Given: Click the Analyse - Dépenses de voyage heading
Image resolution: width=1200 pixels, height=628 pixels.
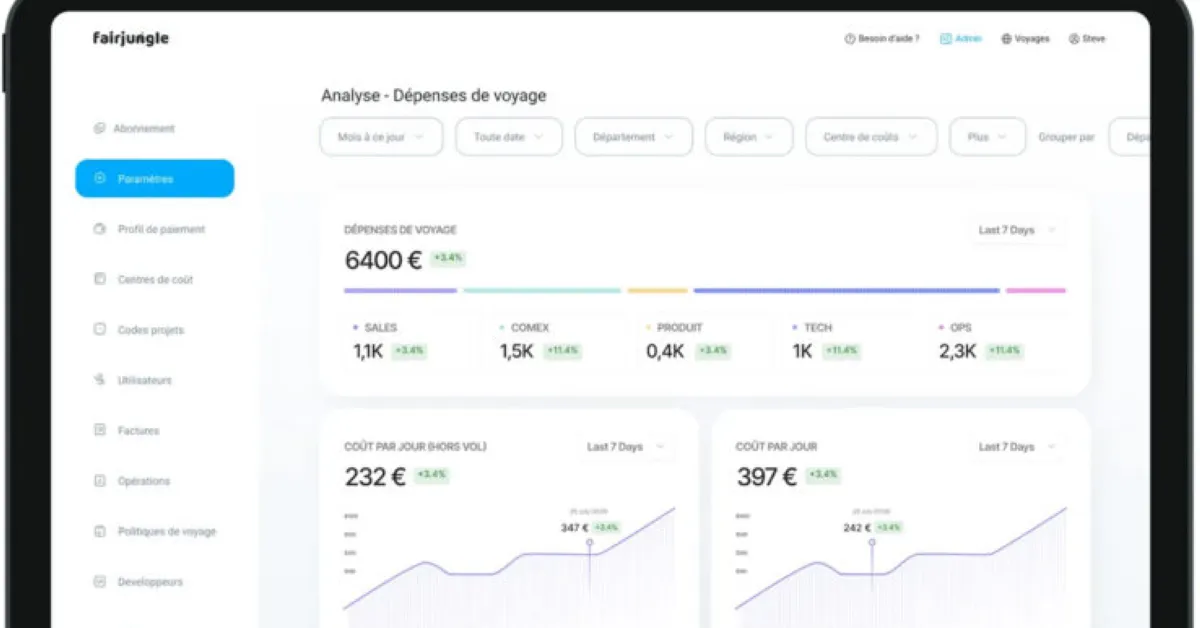Looking at the screenshot, I should (434, 96).
